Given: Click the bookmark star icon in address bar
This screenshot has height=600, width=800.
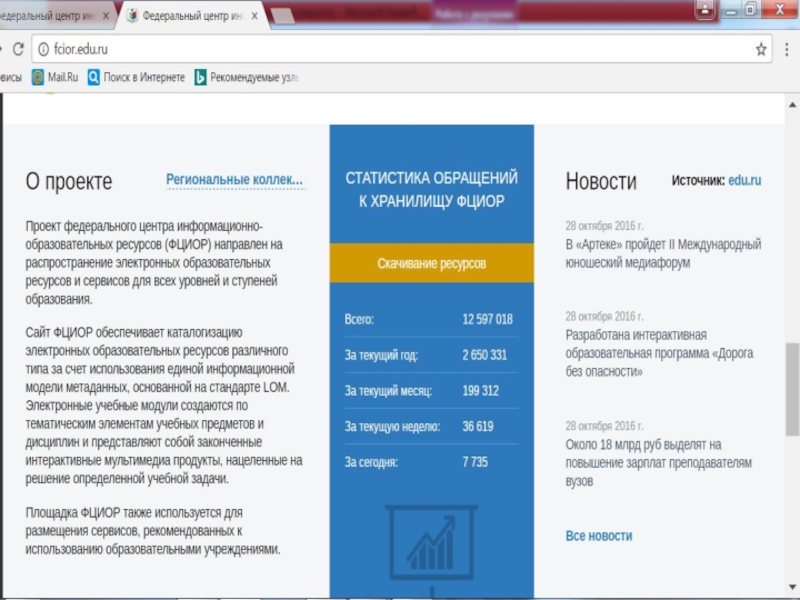Looking at the screenshot, I should point(761,49).
